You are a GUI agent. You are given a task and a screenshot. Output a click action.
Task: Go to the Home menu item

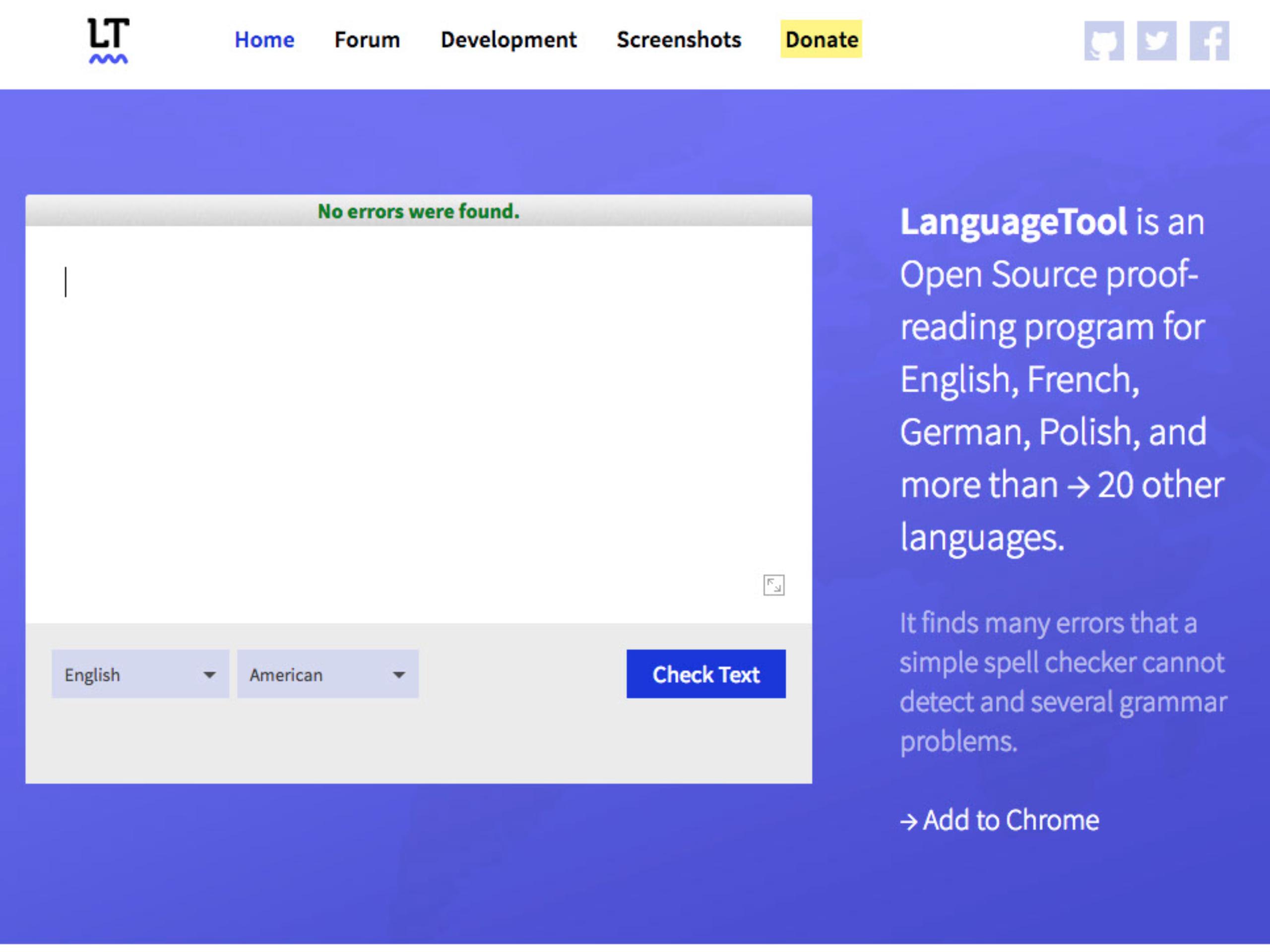[264, 40]
